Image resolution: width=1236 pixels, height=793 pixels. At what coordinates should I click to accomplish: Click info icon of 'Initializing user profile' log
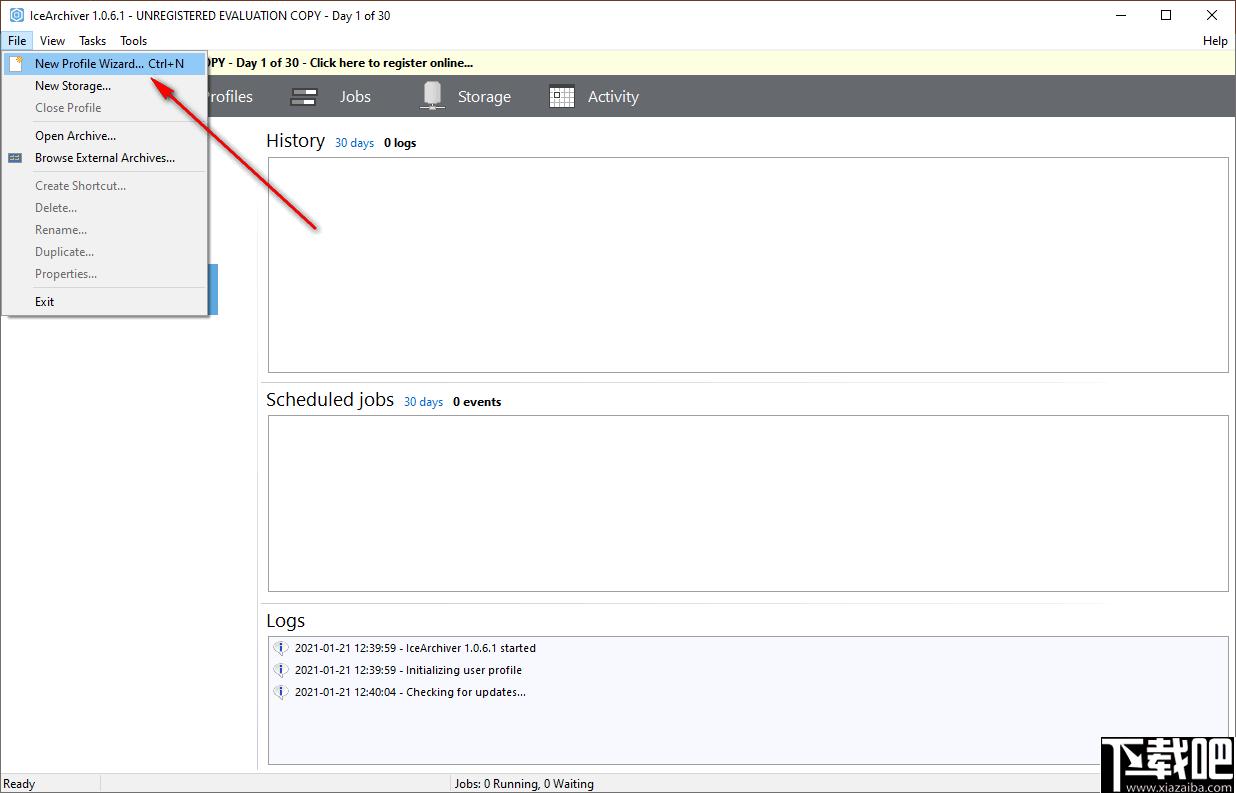(281, 670)
